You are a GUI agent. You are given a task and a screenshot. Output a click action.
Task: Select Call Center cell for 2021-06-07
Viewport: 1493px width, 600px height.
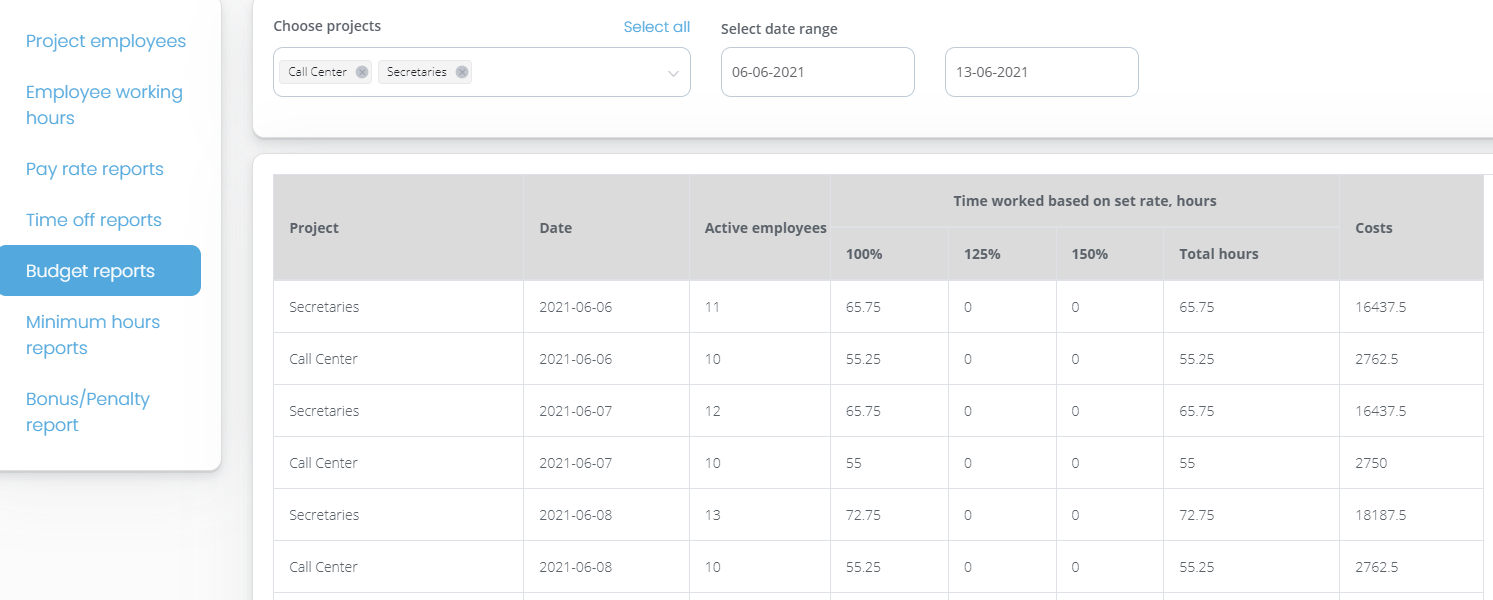click(x=398, y=463)
